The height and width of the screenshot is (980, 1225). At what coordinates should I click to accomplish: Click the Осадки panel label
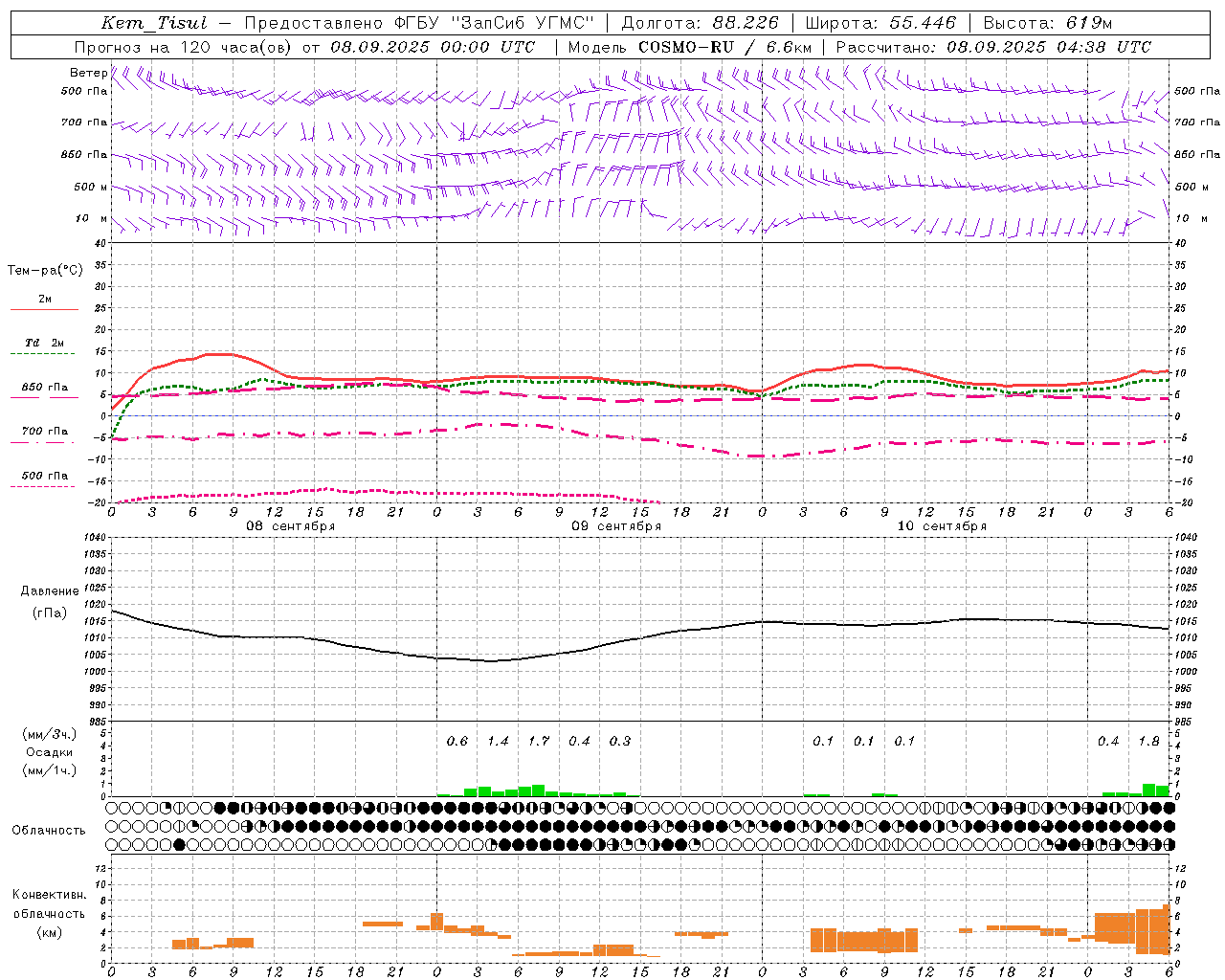[x=50, y=752]
